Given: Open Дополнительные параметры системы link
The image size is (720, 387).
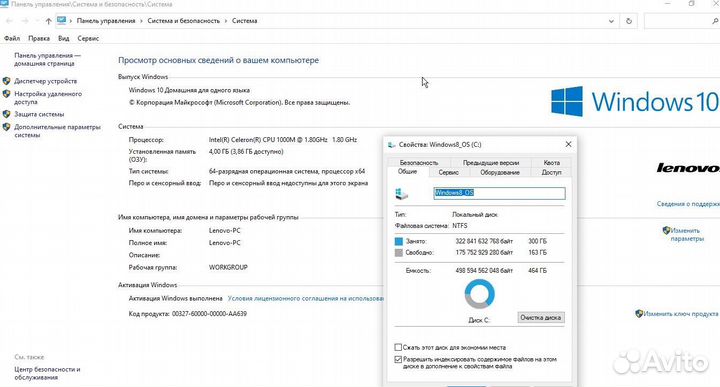Looking at the screenshot, I should [57, 131].
